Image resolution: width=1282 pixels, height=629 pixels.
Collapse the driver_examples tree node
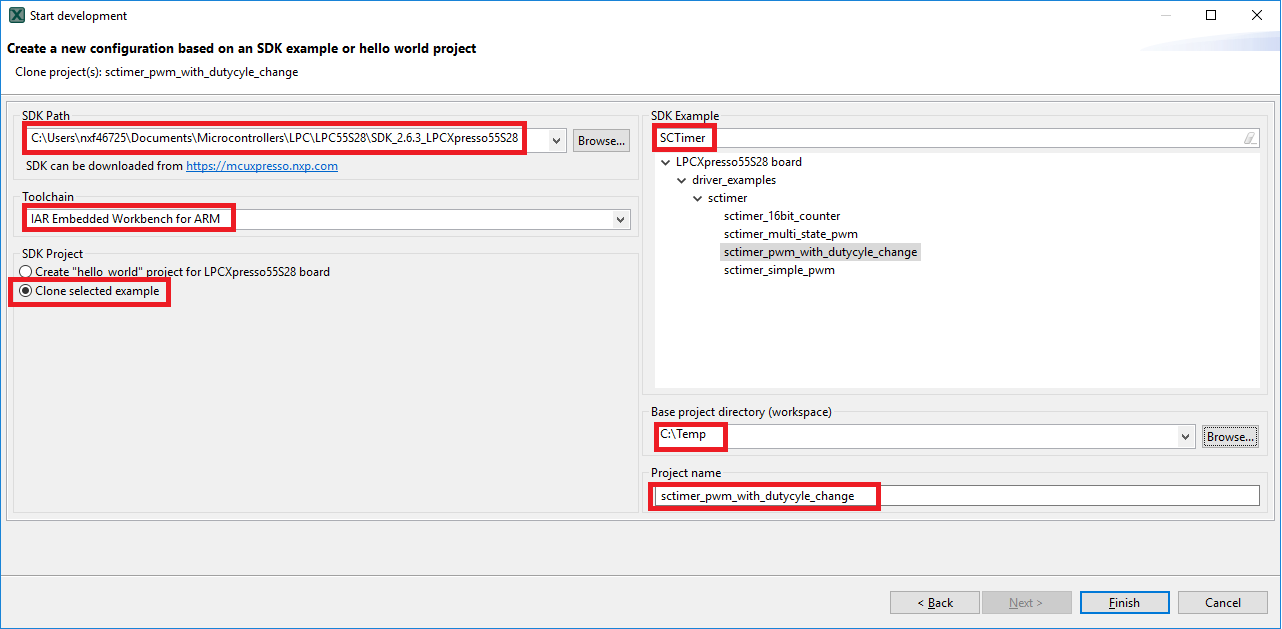682,180
